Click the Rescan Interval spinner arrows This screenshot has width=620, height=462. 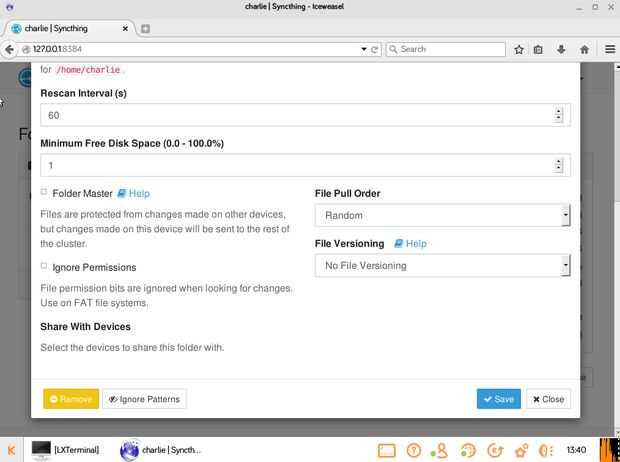[x=558, y=115]
